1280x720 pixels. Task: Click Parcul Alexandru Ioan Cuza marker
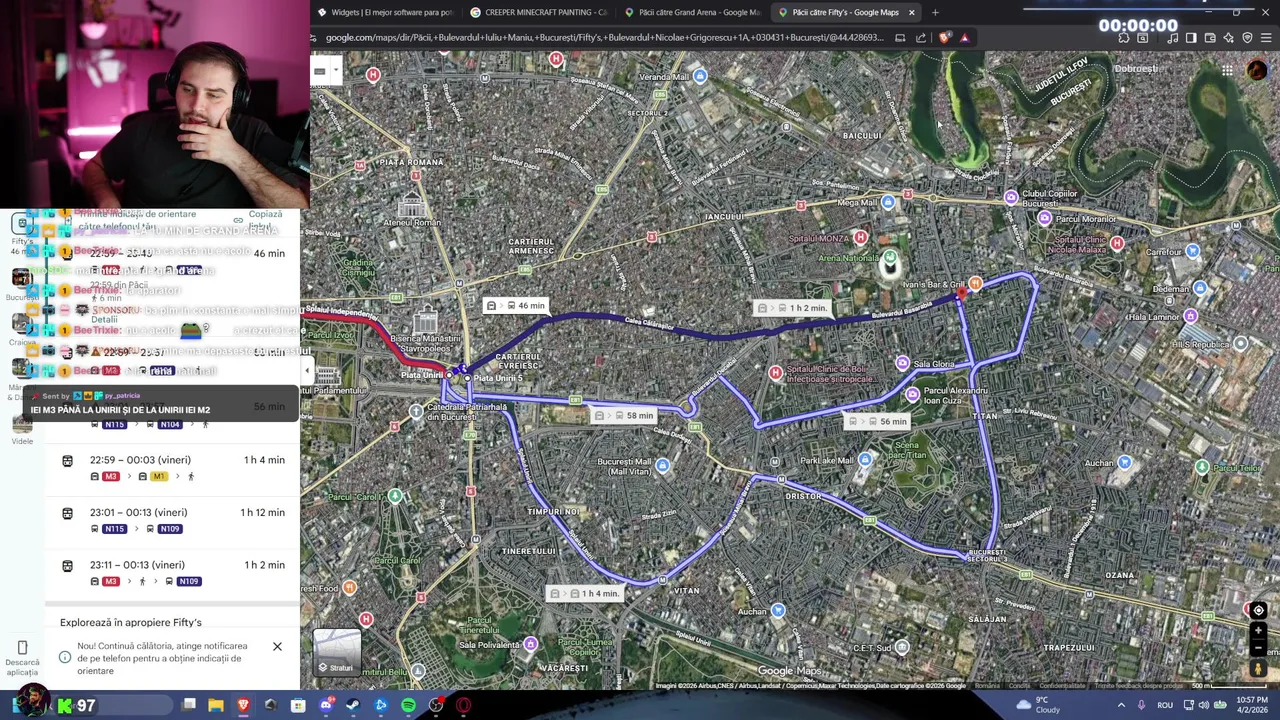pyautogui.click(x=912, y=395)
